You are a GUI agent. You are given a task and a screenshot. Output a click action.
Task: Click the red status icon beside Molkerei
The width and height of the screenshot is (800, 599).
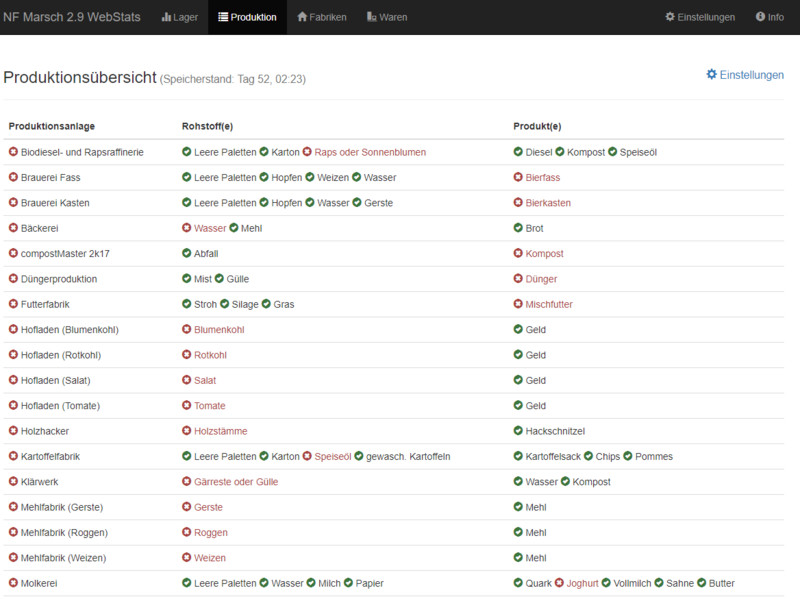pos(13,583)
